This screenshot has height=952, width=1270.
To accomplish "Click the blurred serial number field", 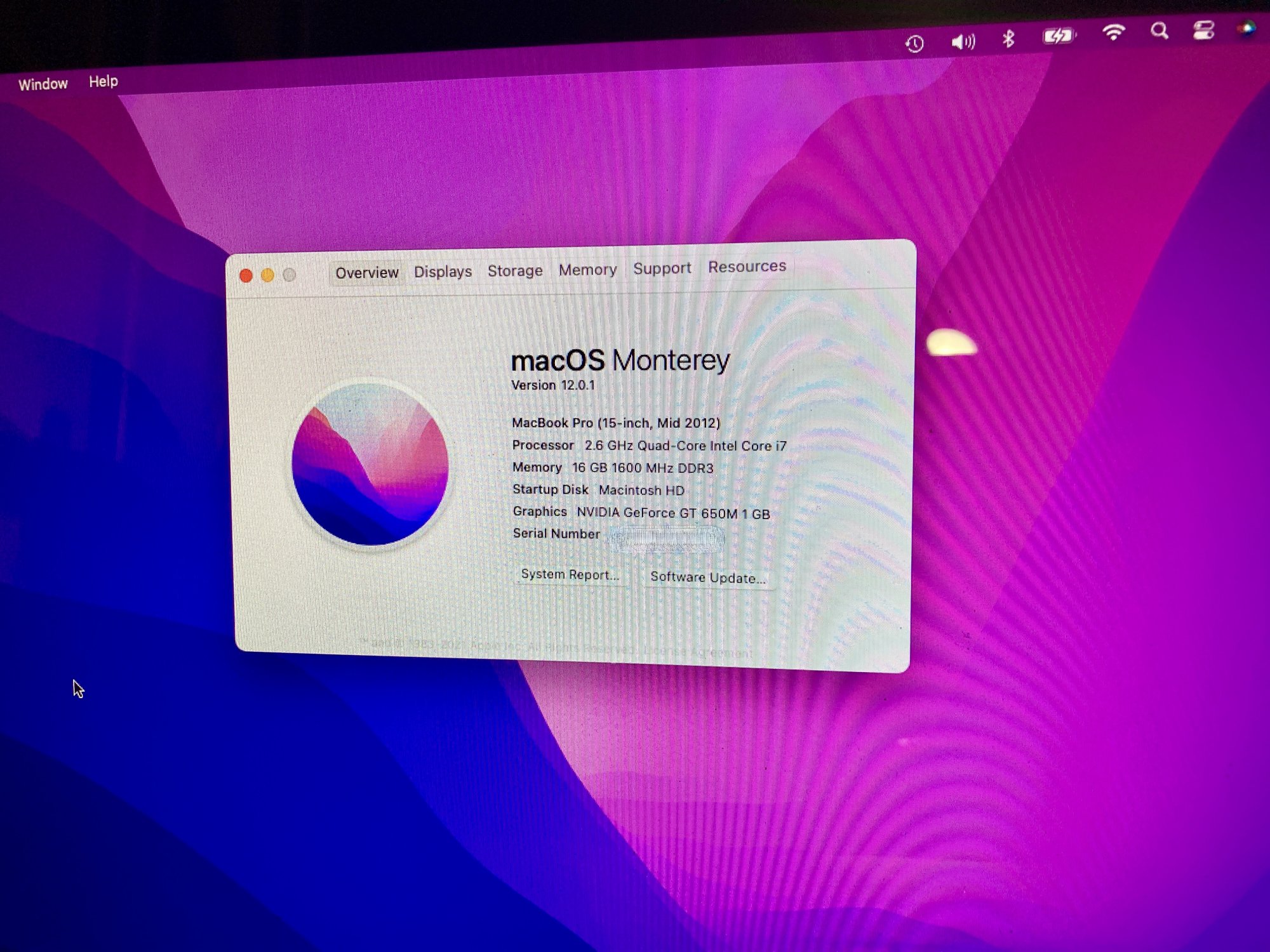I will pyautogui.click(x=665, y=538).
